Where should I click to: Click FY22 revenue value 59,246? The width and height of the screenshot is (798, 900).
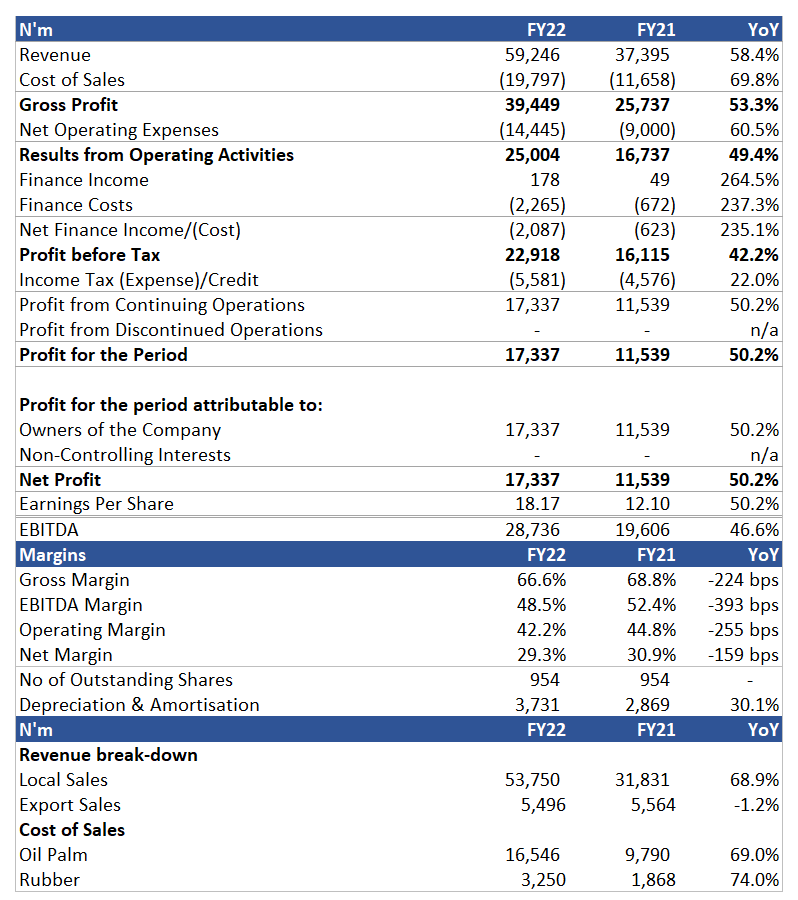point(532,55)
